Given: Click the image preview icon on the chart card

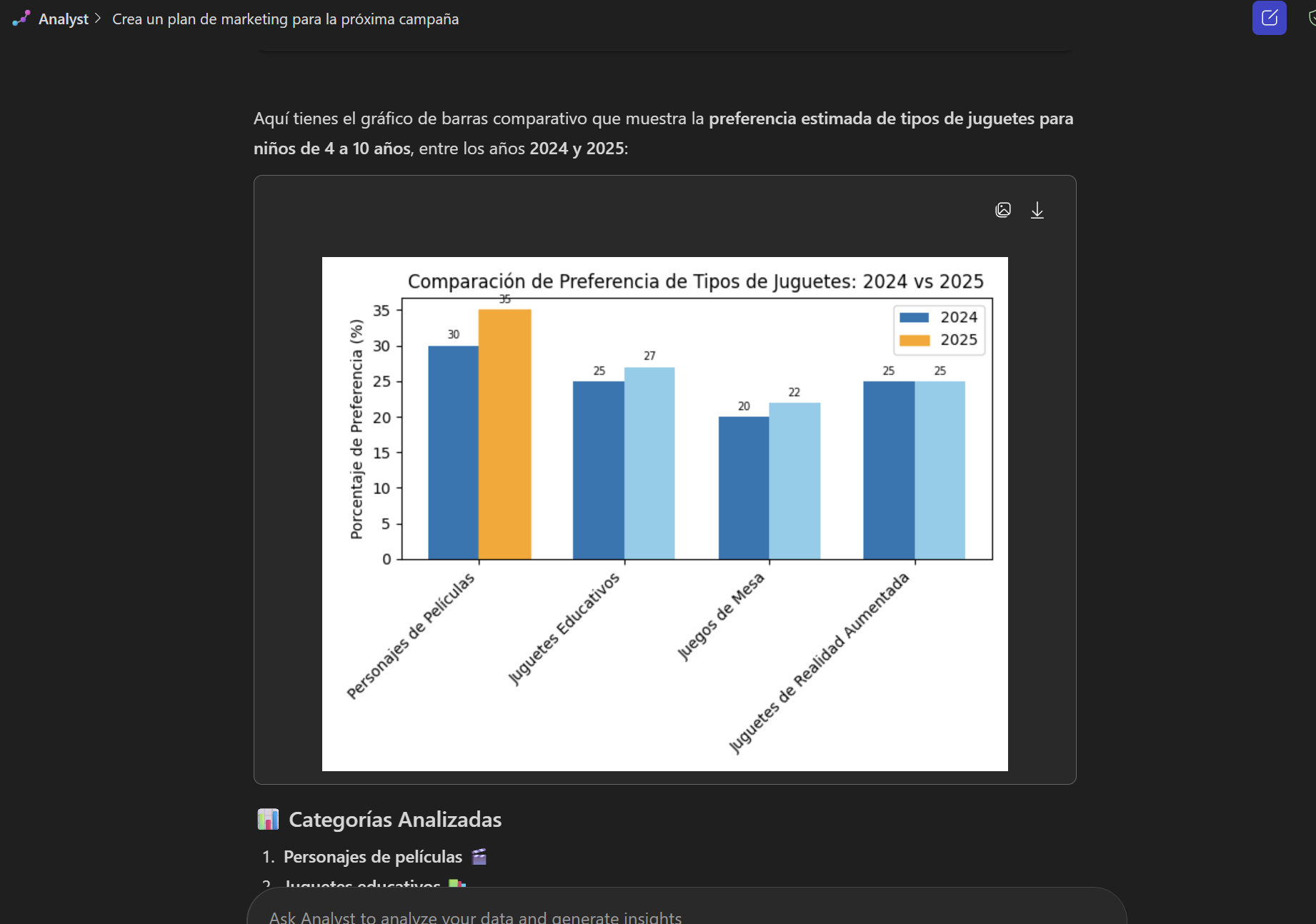Looking at the screenshot, I should coord(1003,209).
